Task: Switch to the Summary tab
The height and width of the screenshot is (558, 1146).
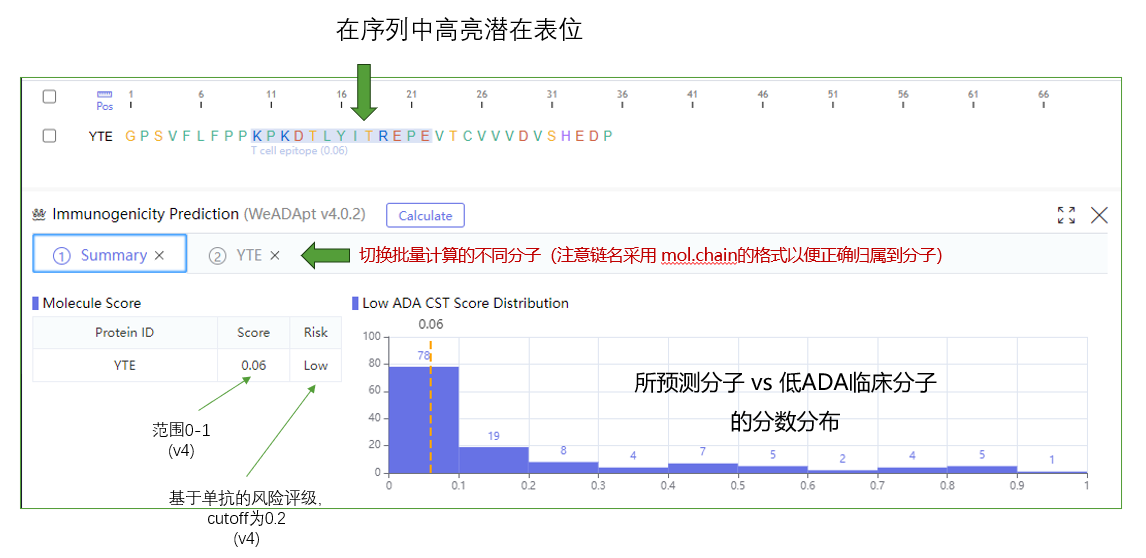Action: 112,255
